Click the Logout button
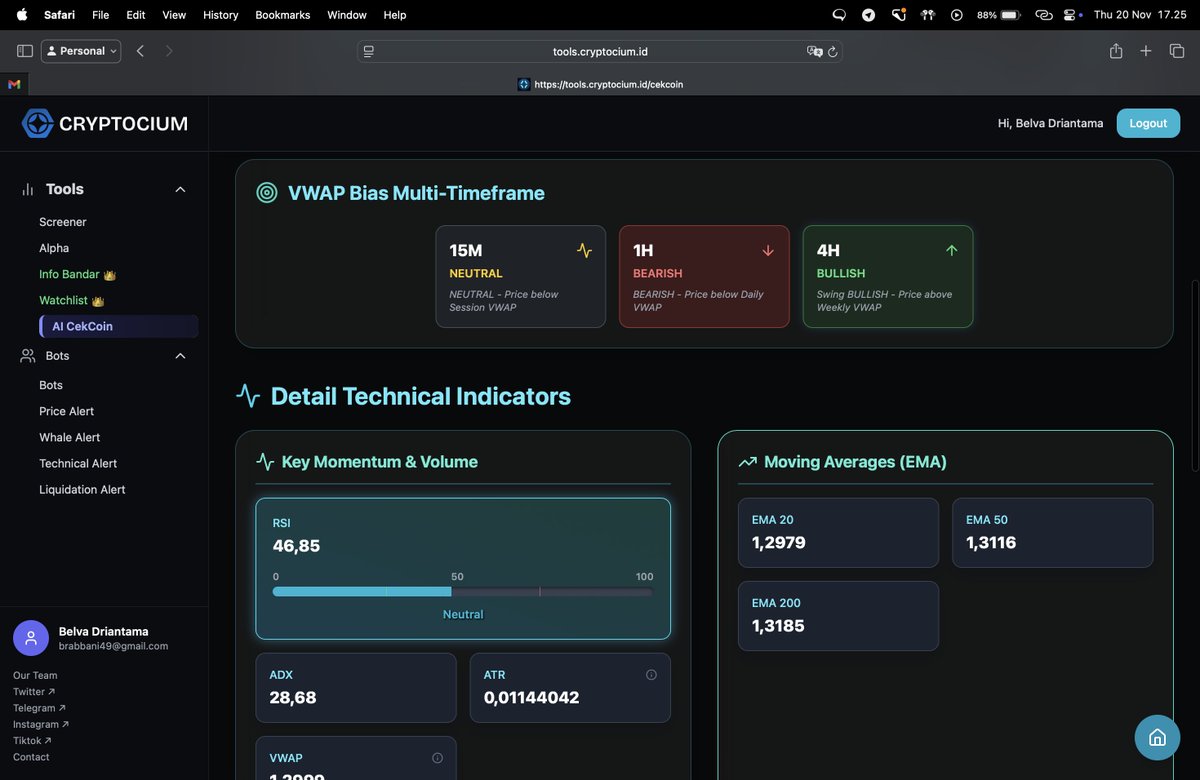1200x780 pixels. 1148,123
